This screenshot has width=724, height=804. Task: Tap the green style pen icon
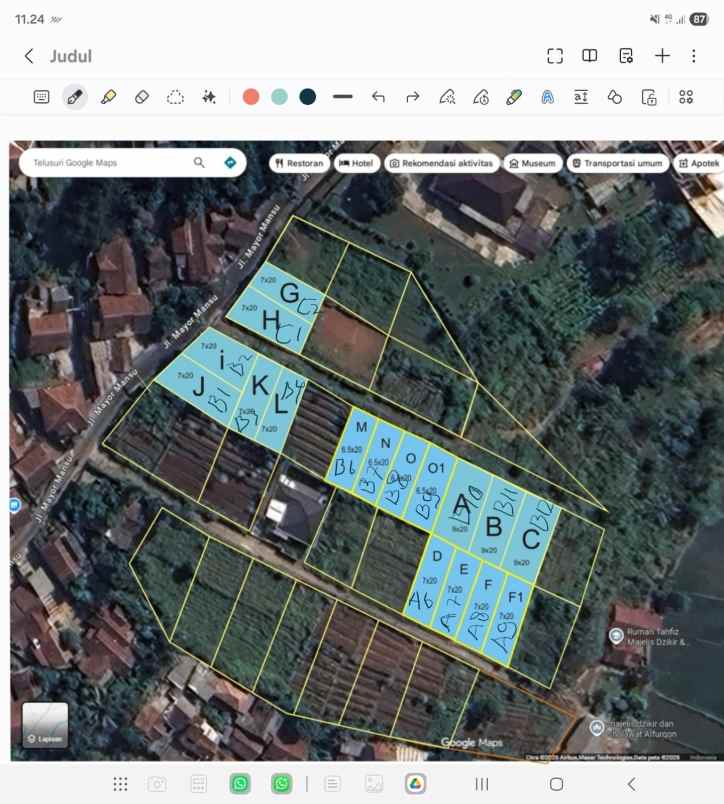coord(514,97)
